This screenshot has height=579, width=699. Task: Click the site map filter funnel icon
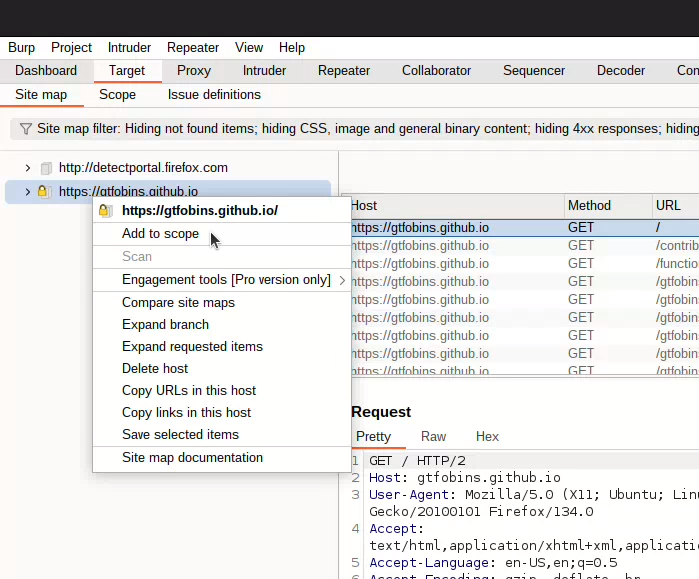[x=26, y=129]
